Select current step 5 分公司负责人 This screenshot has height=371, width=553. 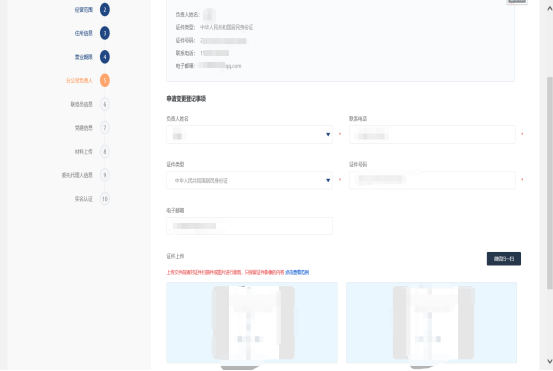click(x=104, y=80)
